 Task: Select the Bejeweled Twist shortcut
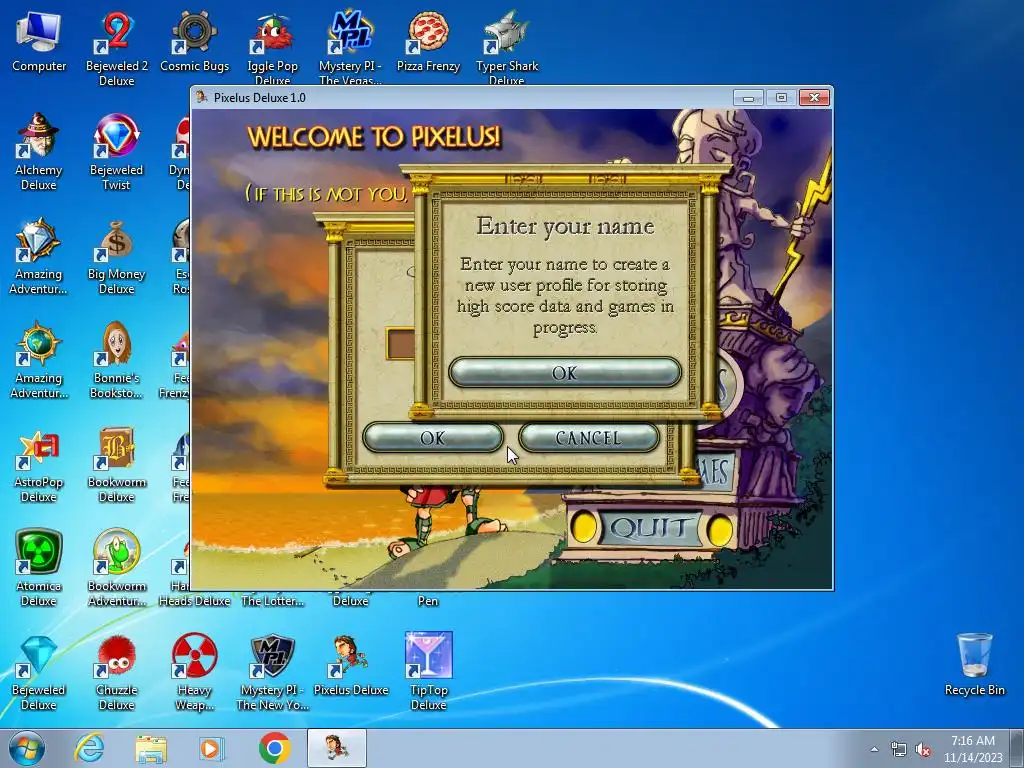[116, 153]
